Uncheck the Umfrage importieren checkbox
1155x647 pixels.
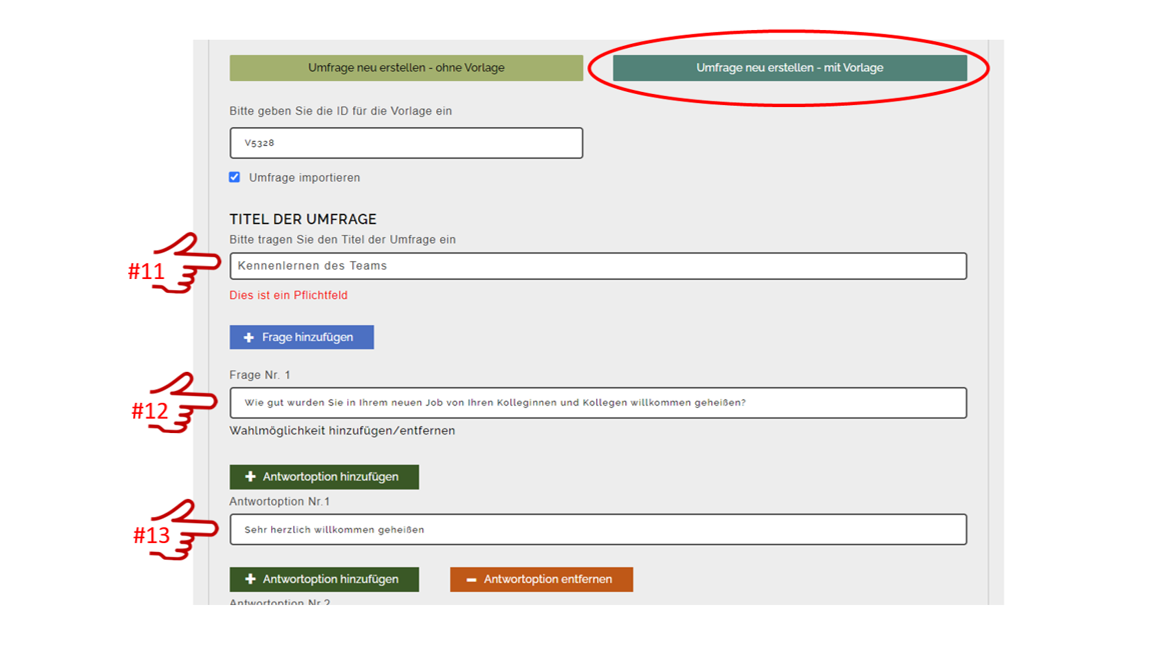[235, 177]
